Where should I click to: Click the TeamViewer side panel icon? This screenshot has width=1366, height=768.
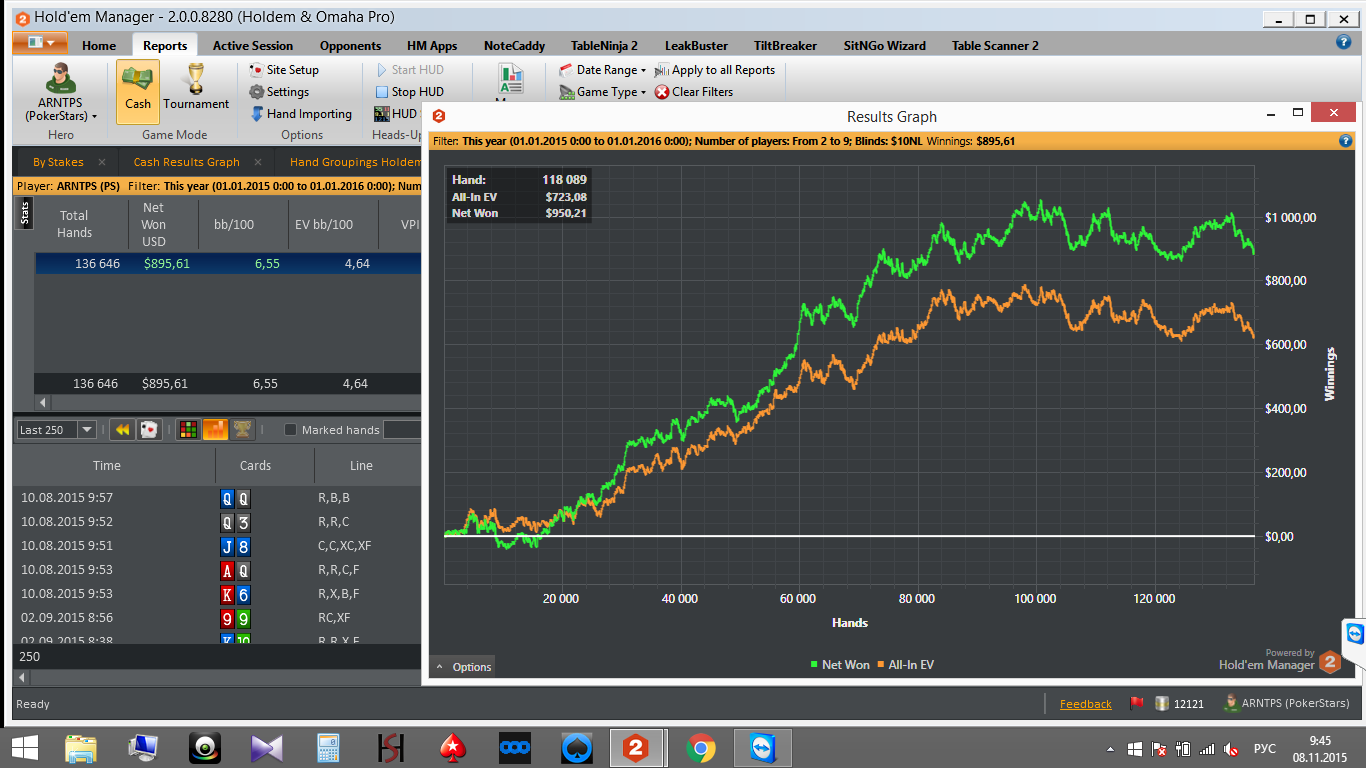1355,634
